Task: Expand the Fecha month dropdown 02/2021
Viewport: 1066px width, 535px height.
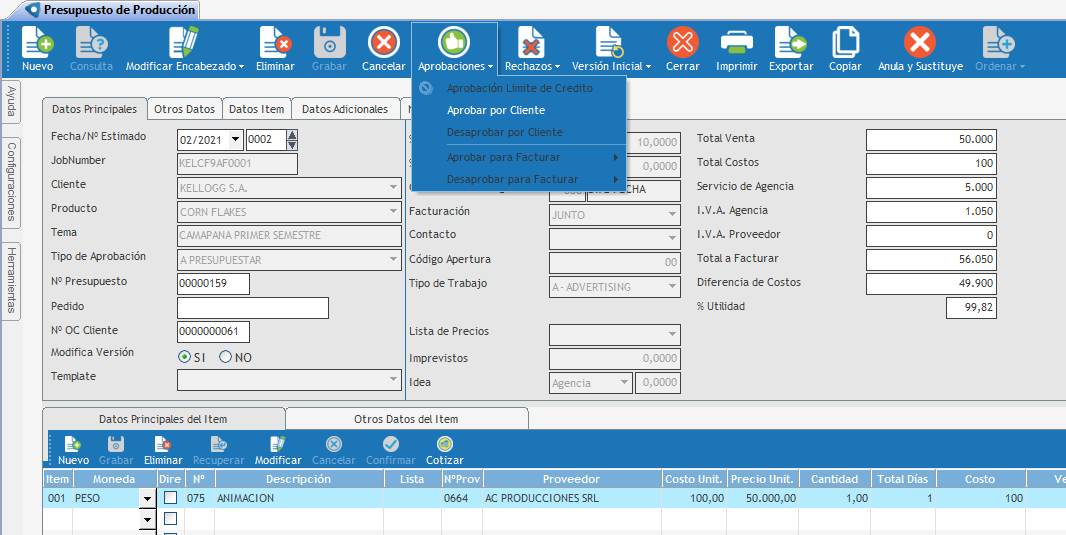Action: (236, 139)
